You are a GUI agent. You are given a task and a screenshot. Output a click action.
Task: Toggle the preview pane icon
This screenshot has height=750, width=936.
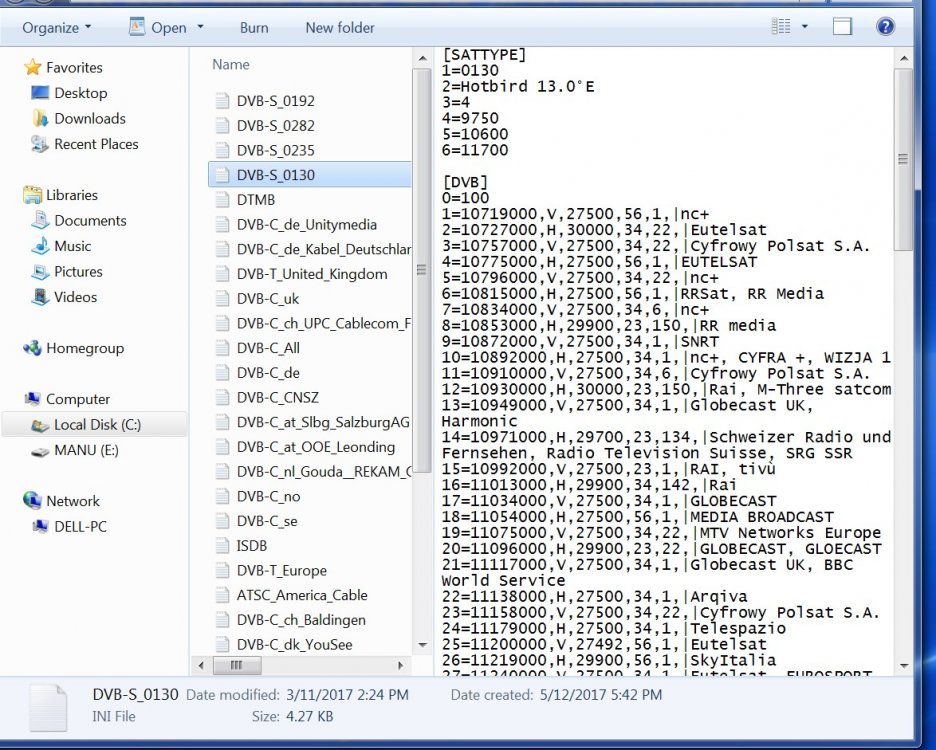843,27
